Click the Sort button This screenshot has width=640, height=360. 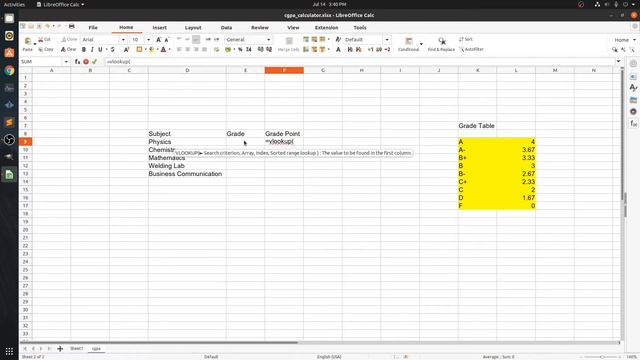[x=466, y=40]
